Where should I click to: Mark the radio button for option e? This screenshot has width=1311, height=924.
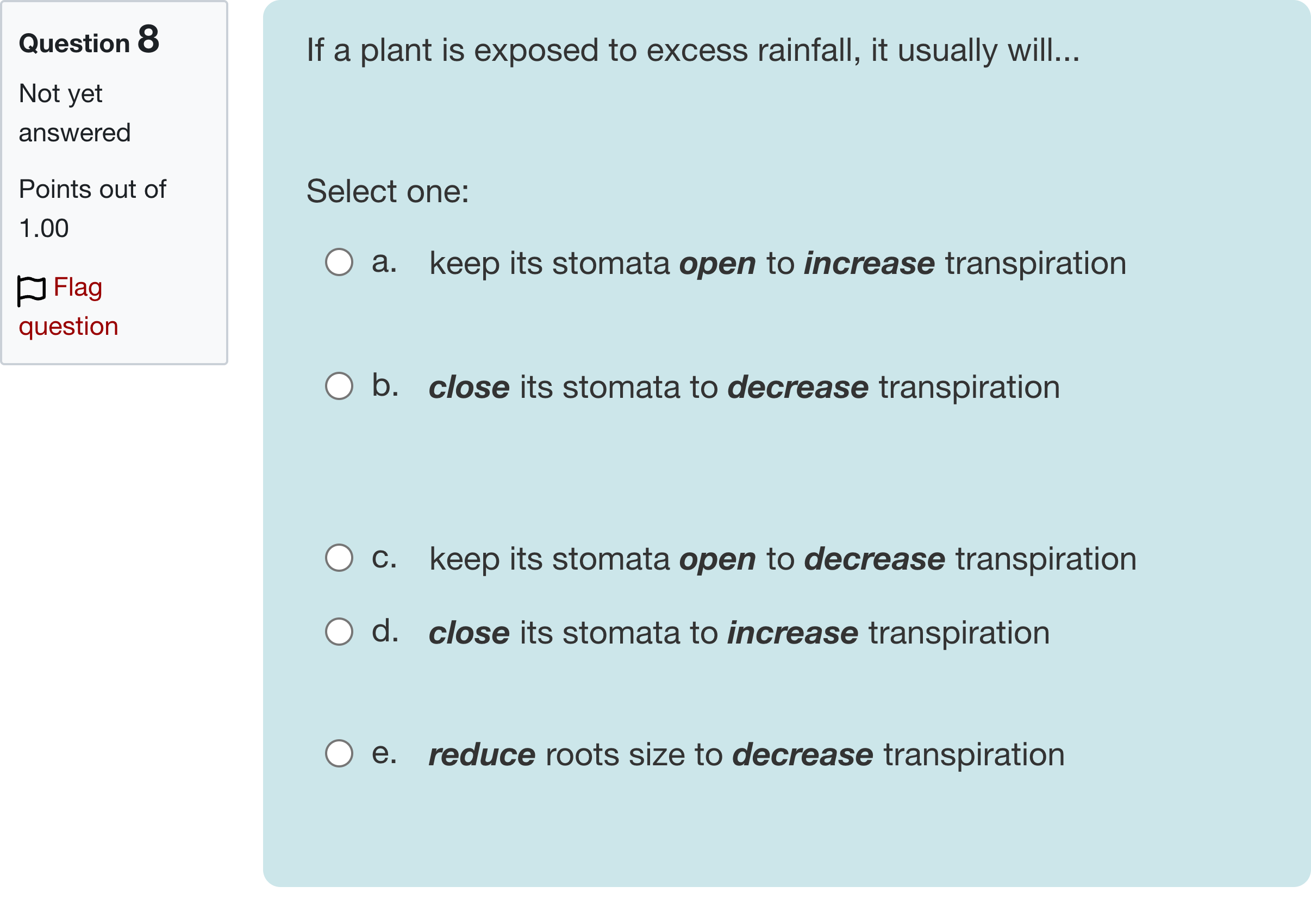point(339,753)
